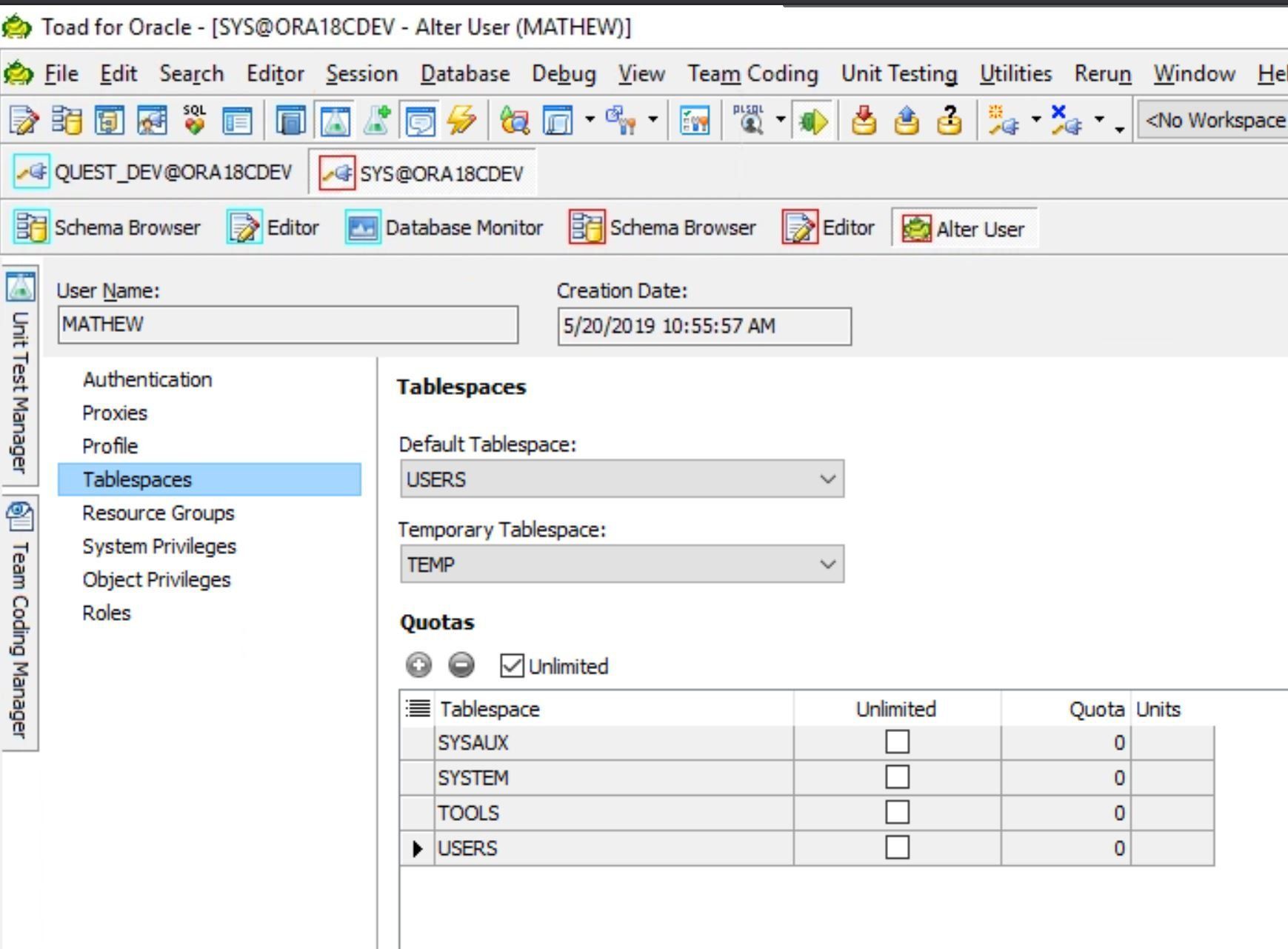Click the Commit red down-arrow icon
The image size is (1288, 949).
864,120
